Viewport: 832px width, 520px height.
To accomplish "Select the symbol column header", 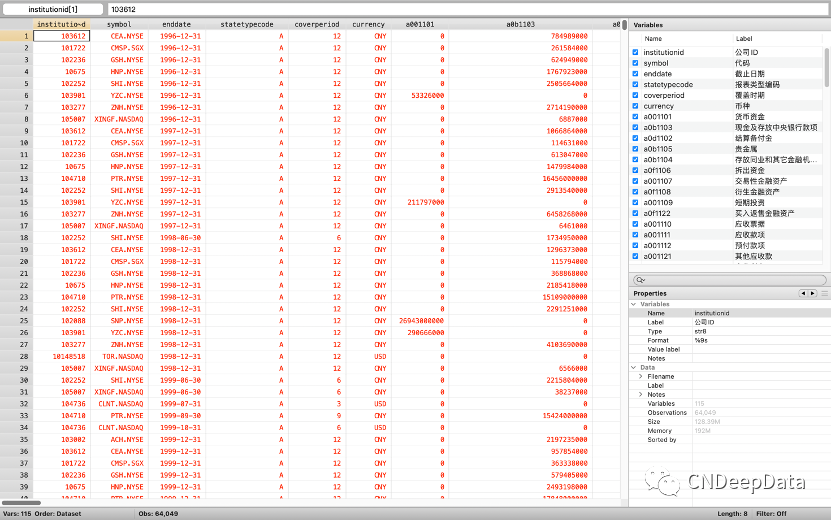I will (119, 24).
